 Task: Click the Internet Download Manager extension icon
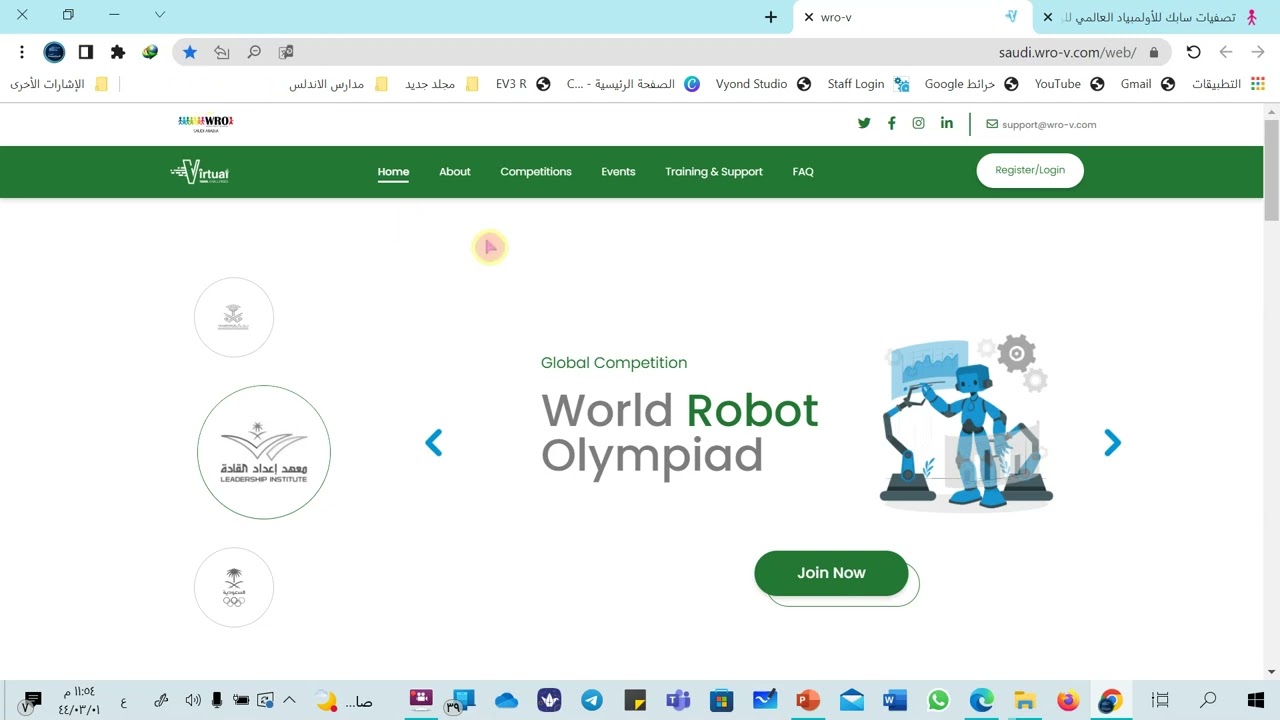coord(150,52)
